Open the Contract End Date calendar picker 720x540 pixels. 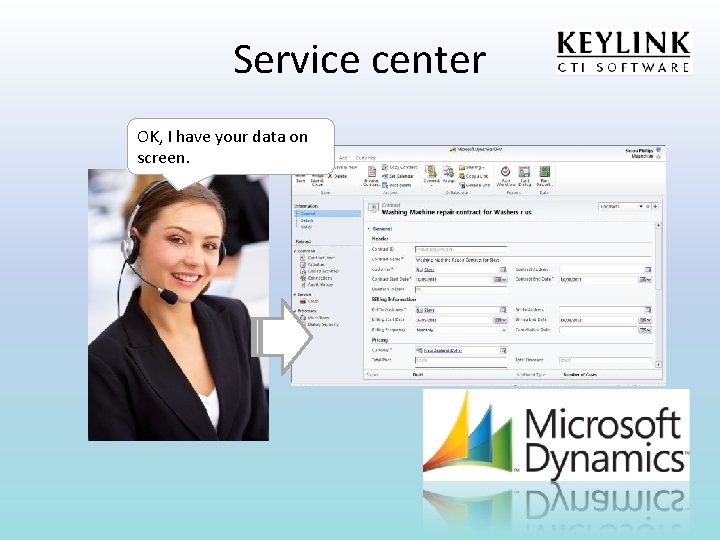tap(645, 280)
